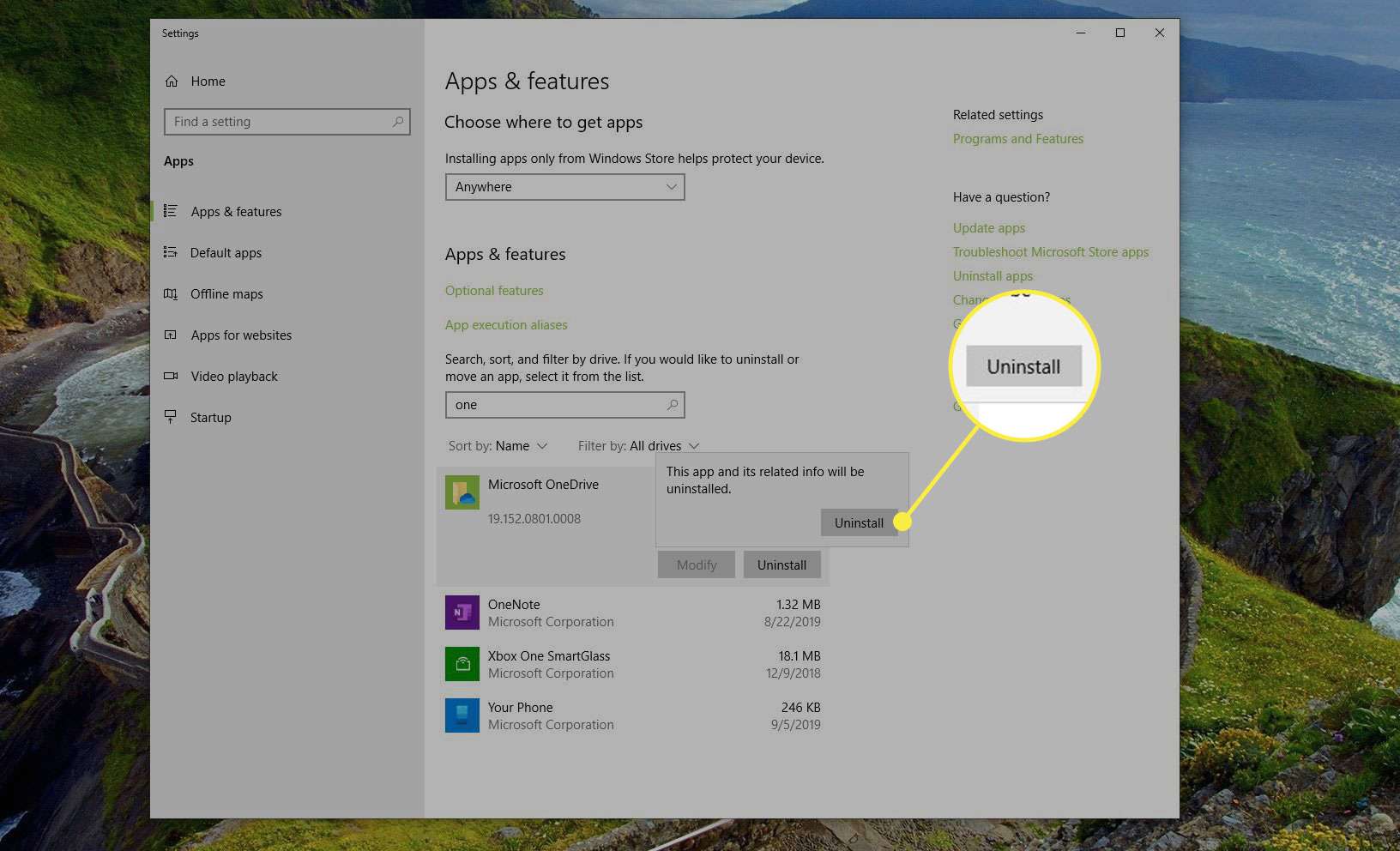Click the OneDrive version 19.152.0801.0008 text
The image size is (1400, 851).
(x=534, y=519)
